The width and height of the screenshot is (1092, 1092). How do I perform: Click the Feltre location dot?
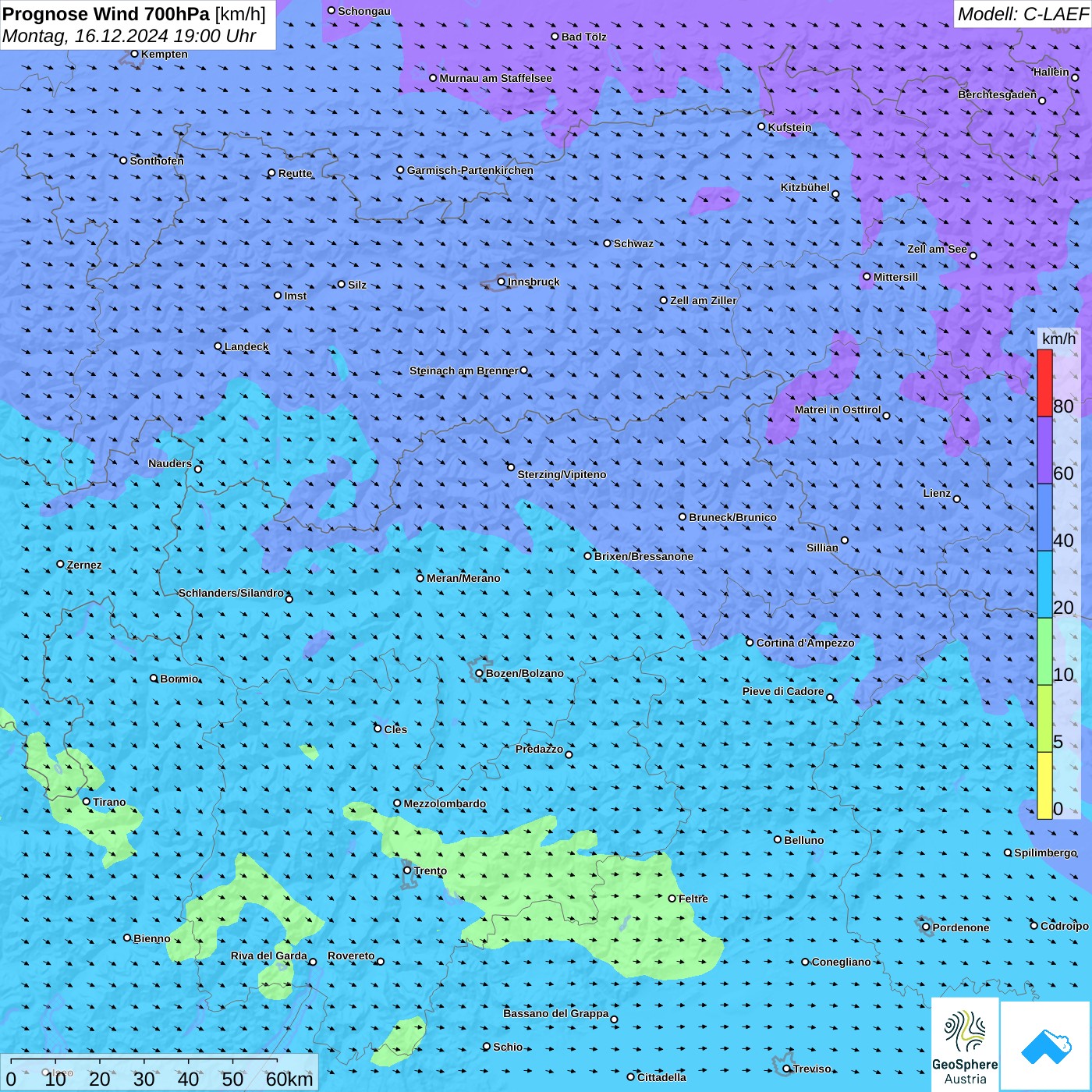click(x=672, y=899)
